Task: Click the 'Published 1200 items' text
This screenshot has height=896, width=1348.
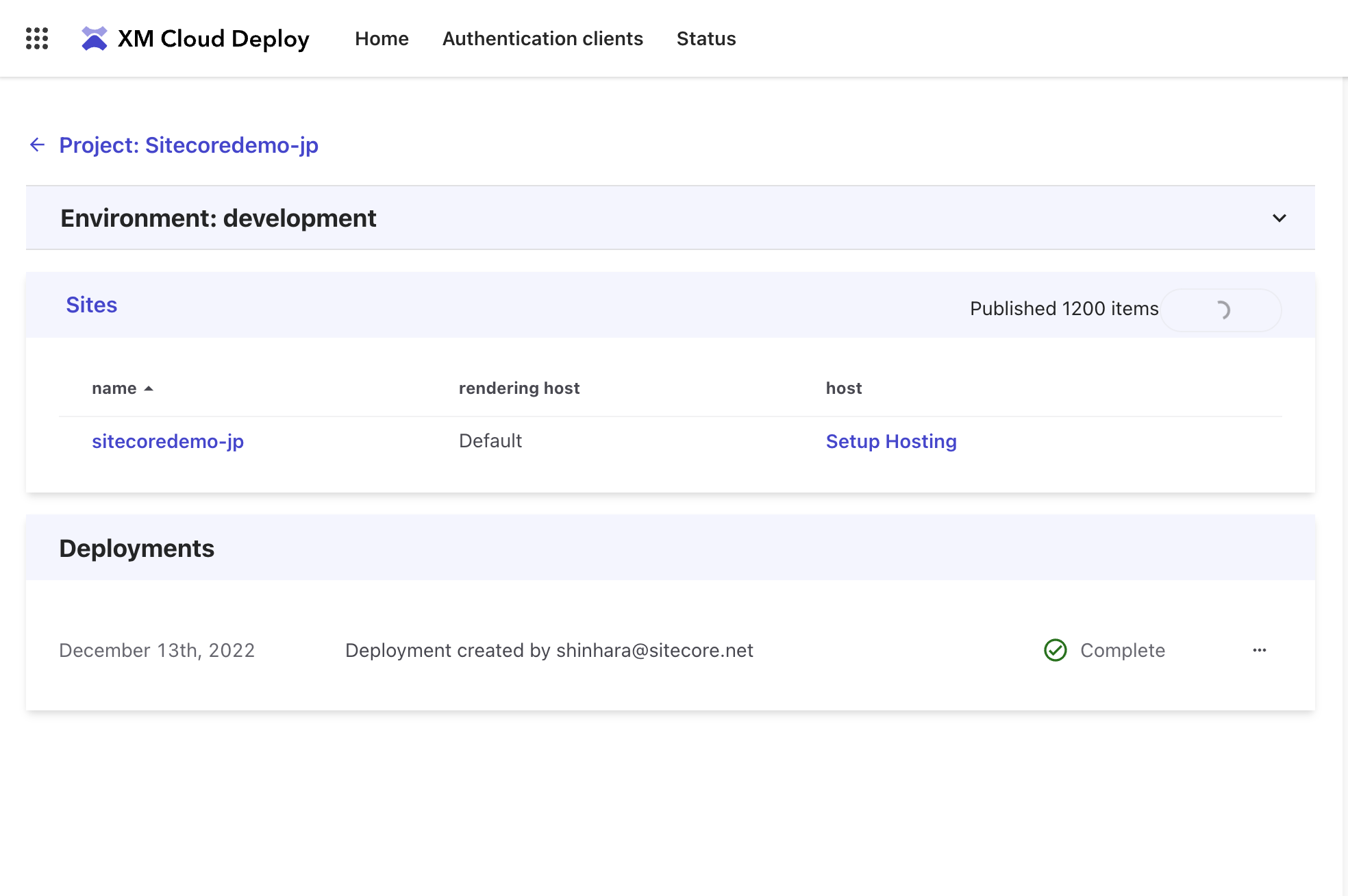Action: pyautogui.click(x=1064, y=309)
